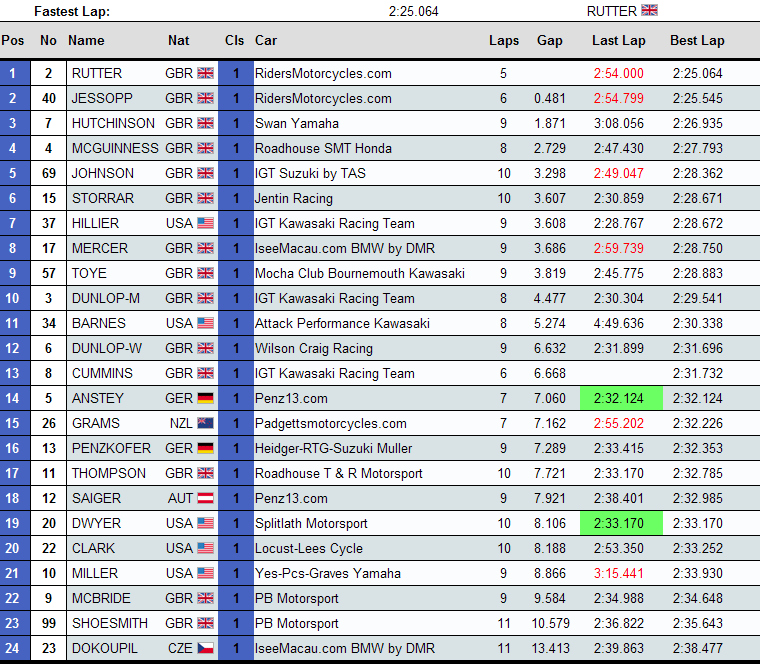Click the UK flag beside Fastest Lap RUTTER
Viewport: 760px width, 664px height.
pos(649,10)
